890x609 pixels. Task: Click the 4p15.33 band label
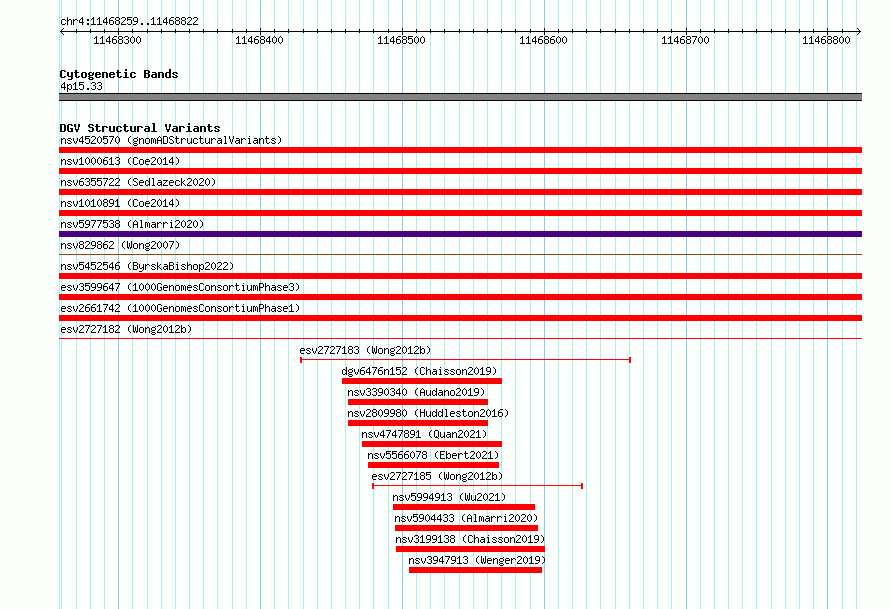click(x=81, y=86)
